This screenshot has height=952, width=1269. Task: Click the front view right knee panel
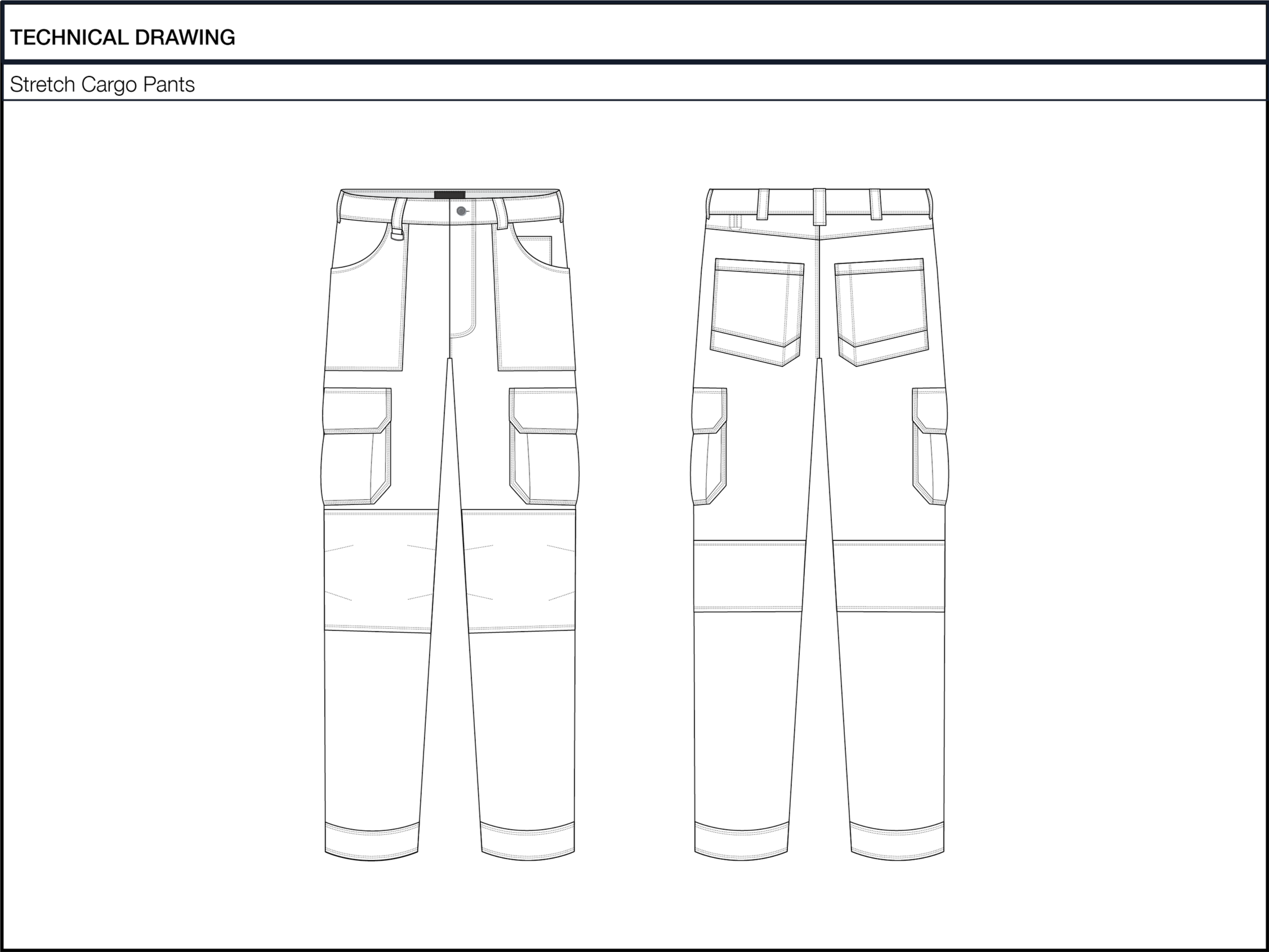520,571
